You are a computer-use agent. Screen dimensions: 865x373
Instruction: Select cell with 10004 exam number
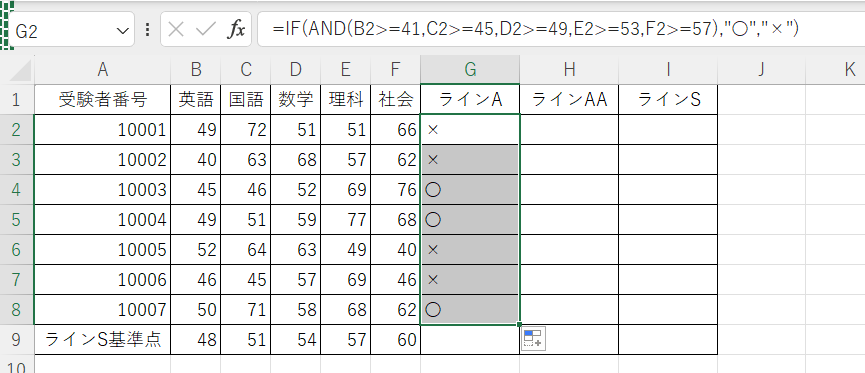102,220
